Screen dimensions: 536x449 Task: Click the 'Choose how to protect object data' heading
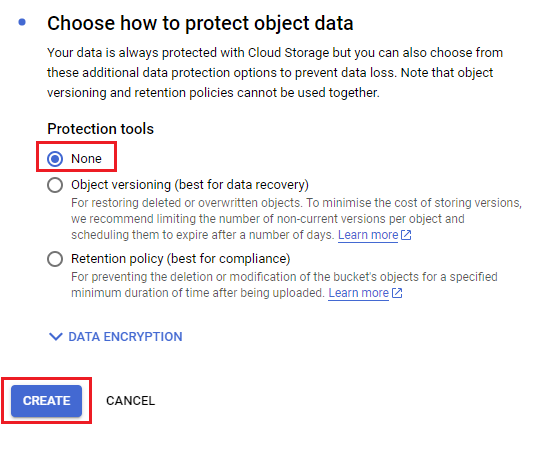click(x=200, y=24)
